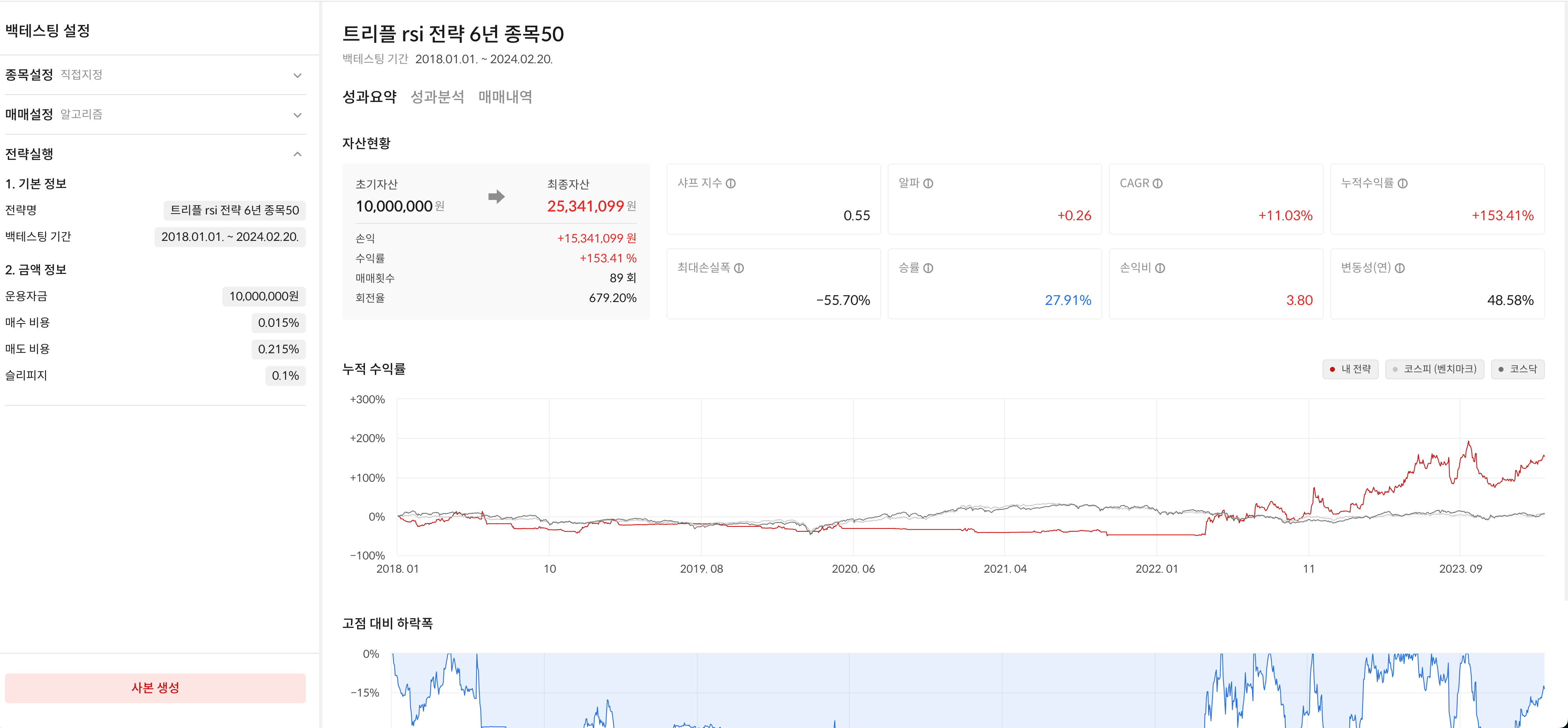Image resolution: width=1568 pixels, height=728 pixels.
Task: Click the info icon beside 변동성(연)
Action: tap(1399, 268)
